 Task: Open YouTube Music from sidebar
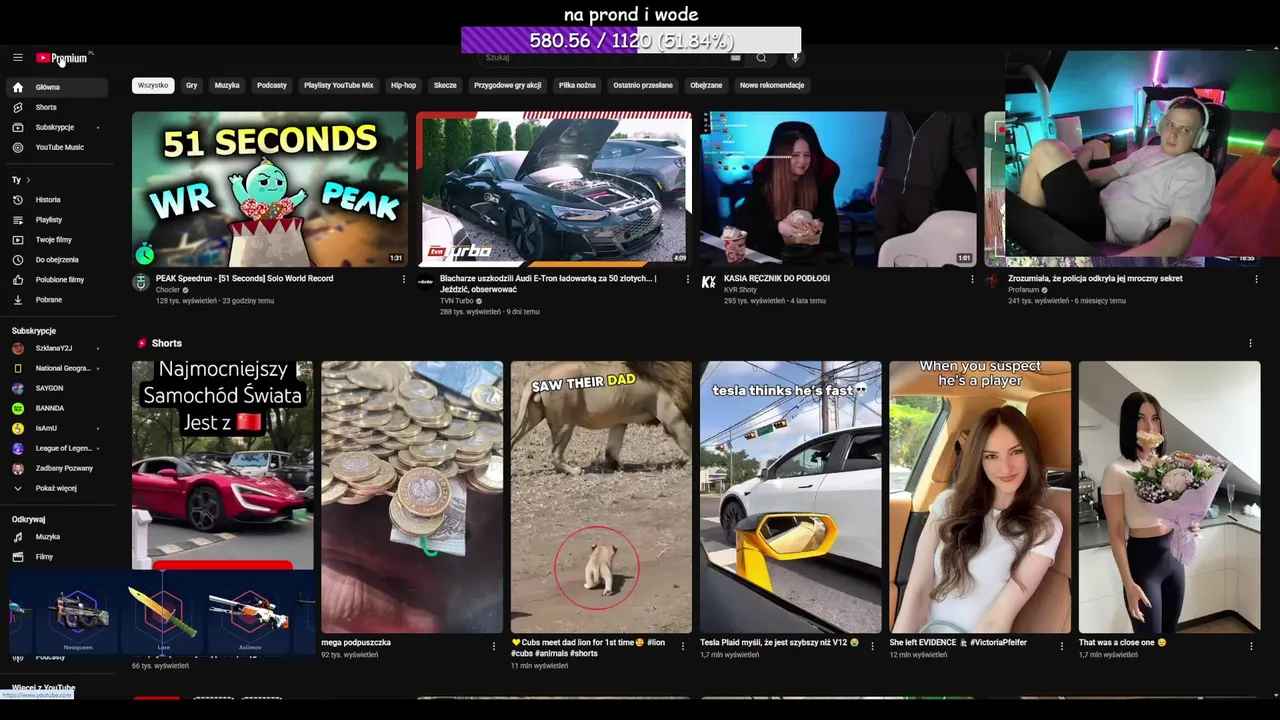click(58, 147)
